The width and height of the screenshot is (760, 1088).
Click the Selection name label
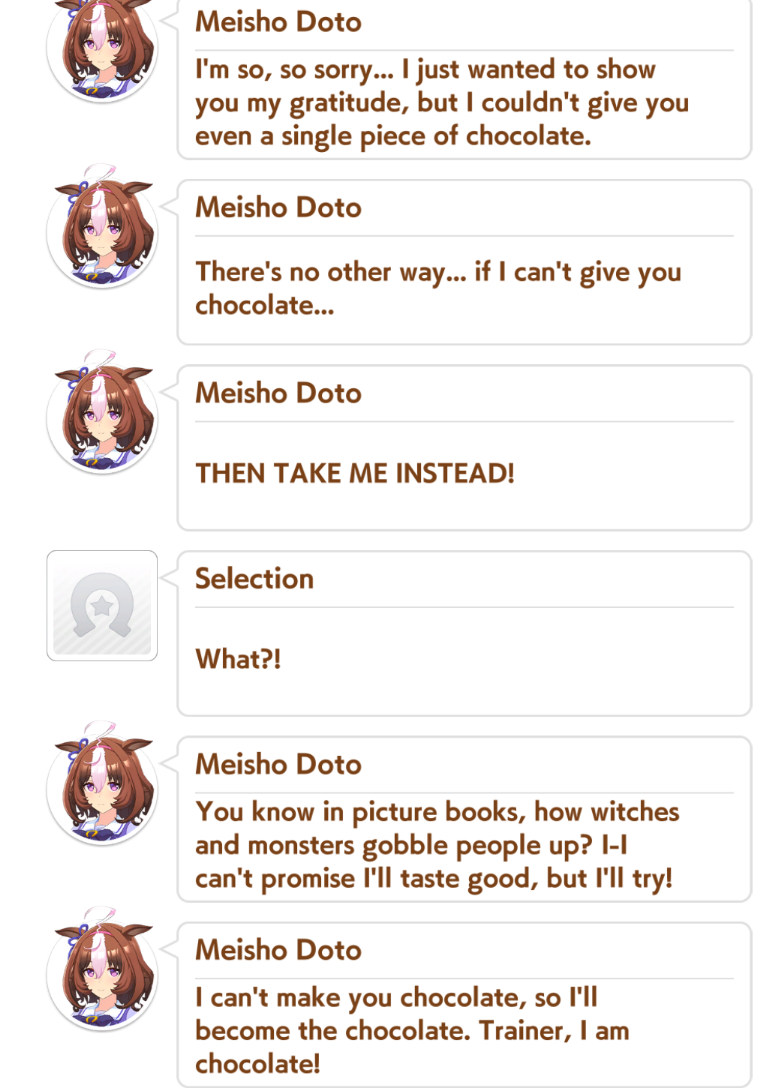255,579
